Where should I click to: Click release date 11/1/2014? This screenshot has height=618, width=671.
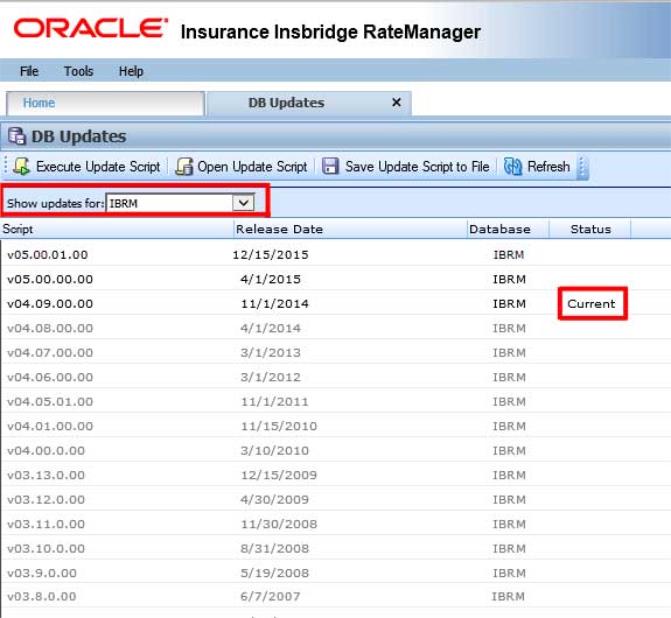point(274,303)
